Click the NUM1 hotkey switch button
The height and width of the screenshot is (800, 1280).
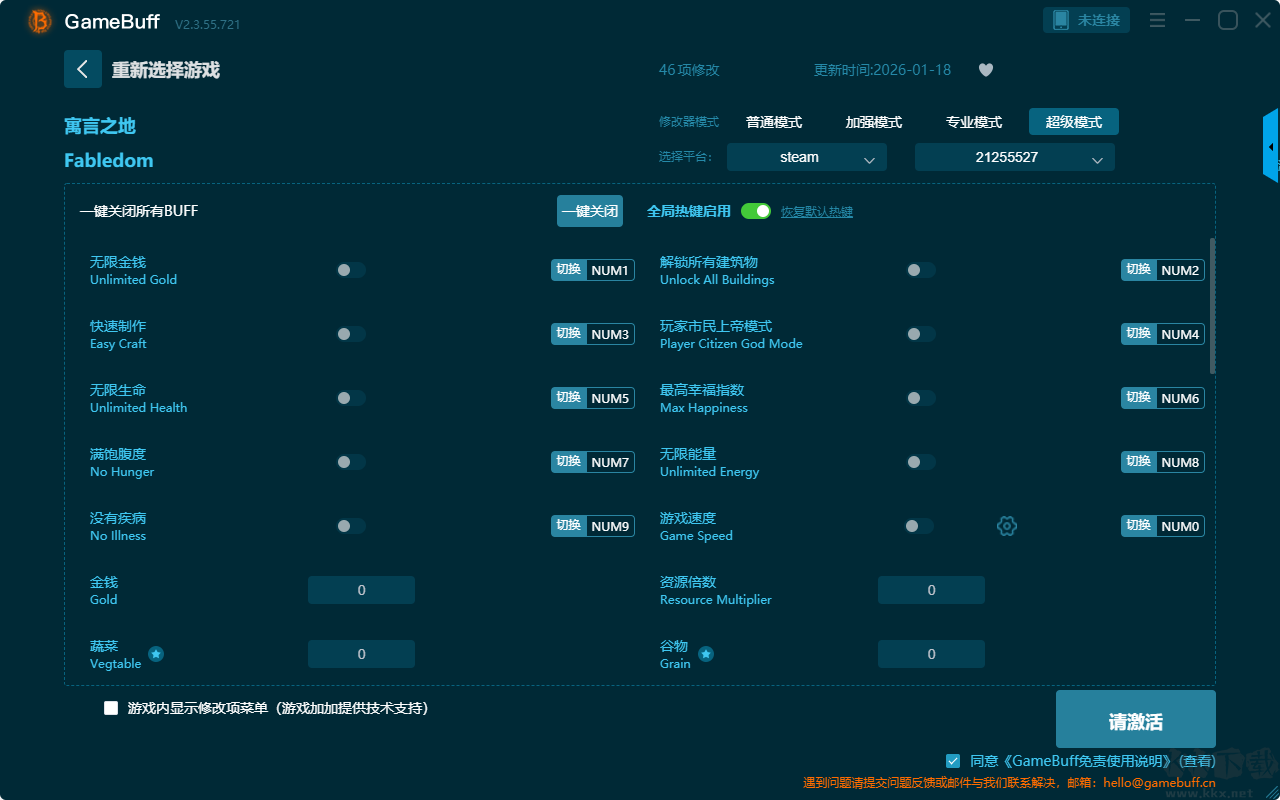593,270
